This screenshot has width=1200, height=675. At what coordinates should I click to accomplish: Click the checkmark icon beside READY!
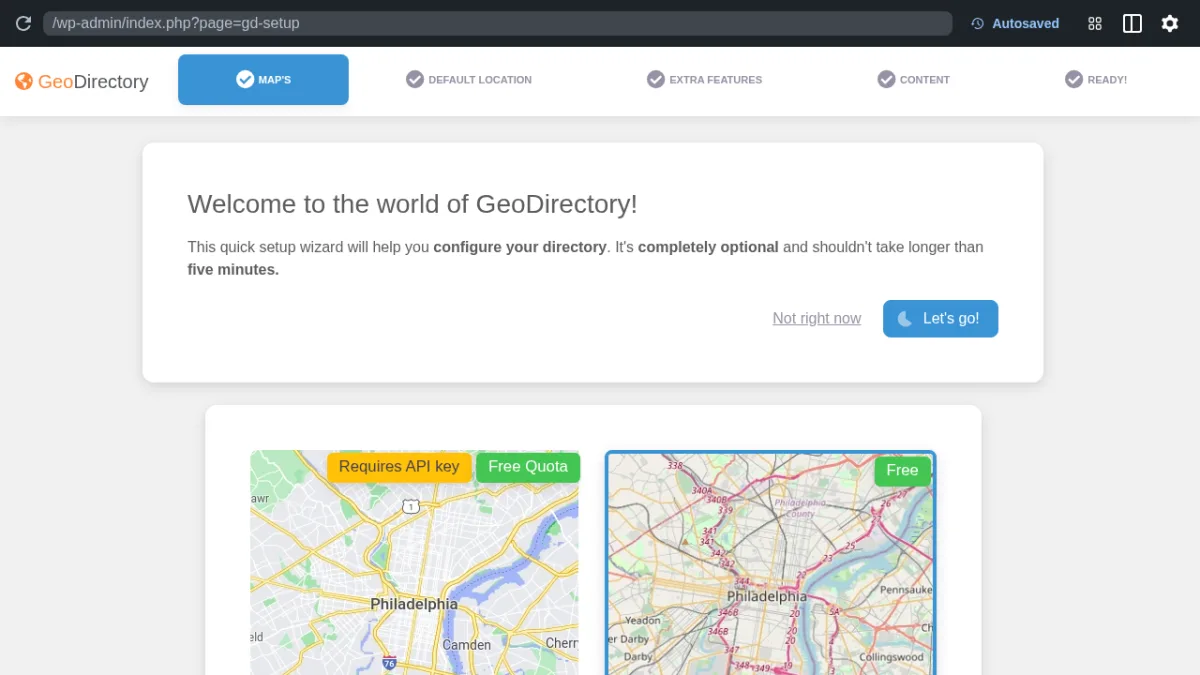[x=1074, y=79]
